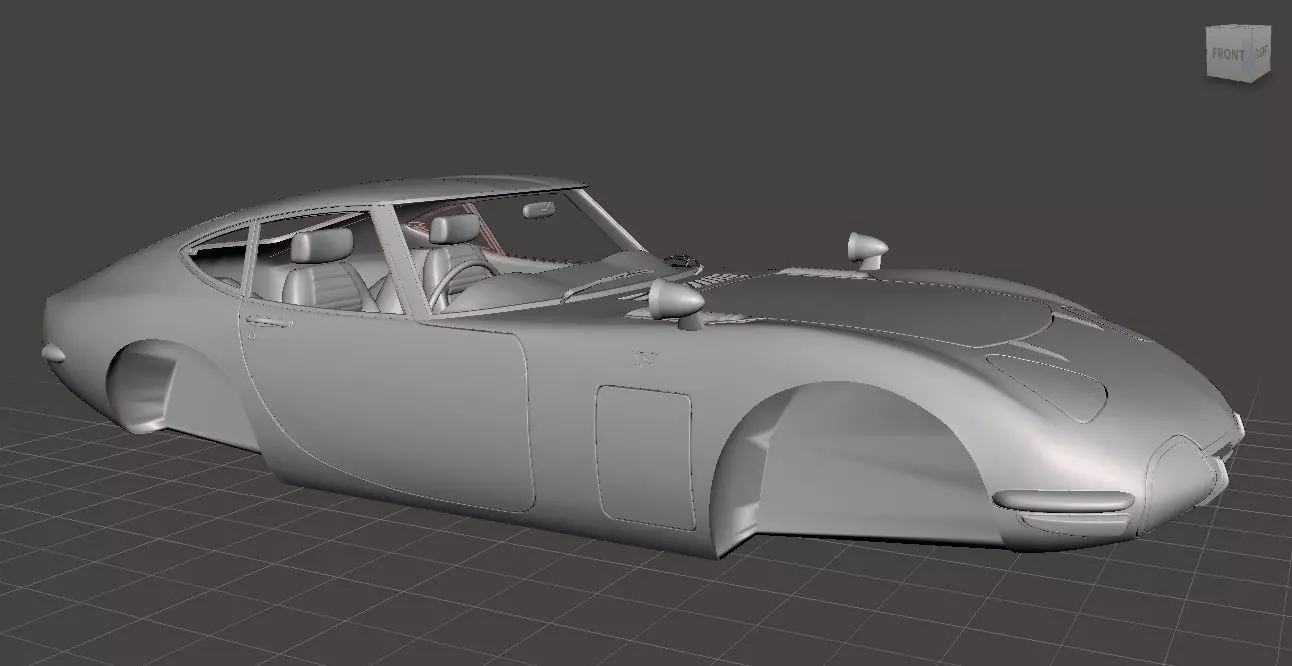Select the fender mirror nearest the windshield

tap(678, 303)
